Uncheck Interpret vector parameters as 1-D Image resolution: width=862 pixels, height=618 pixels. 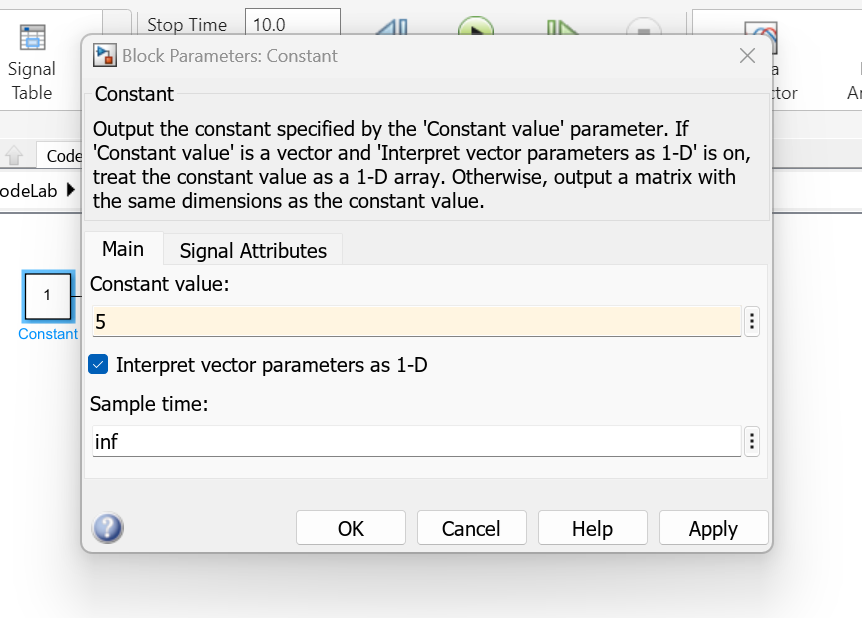tap(98, 365)
